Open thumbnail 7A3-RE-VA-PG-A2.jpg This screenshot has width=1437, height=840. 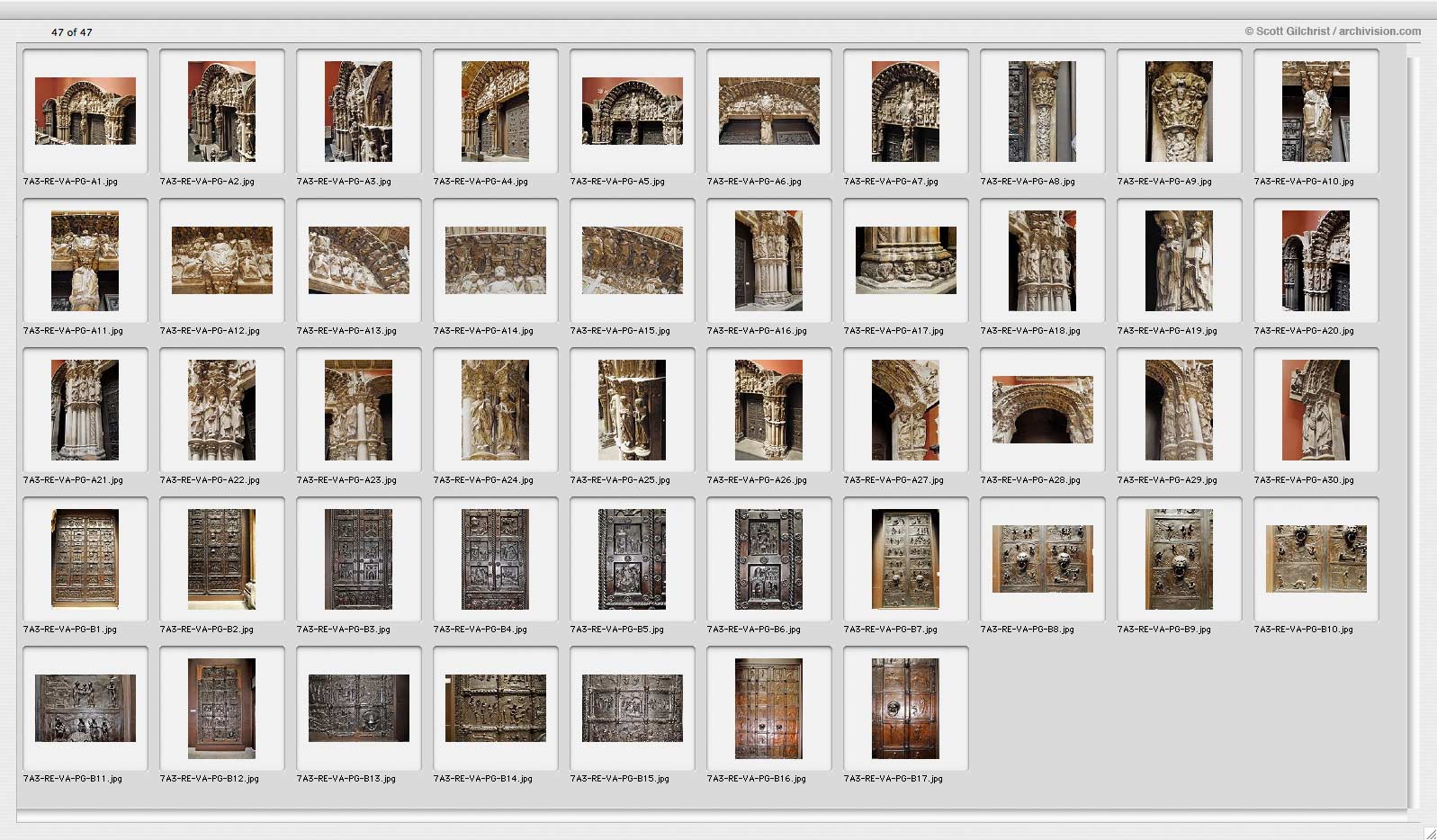pos(222,111)
